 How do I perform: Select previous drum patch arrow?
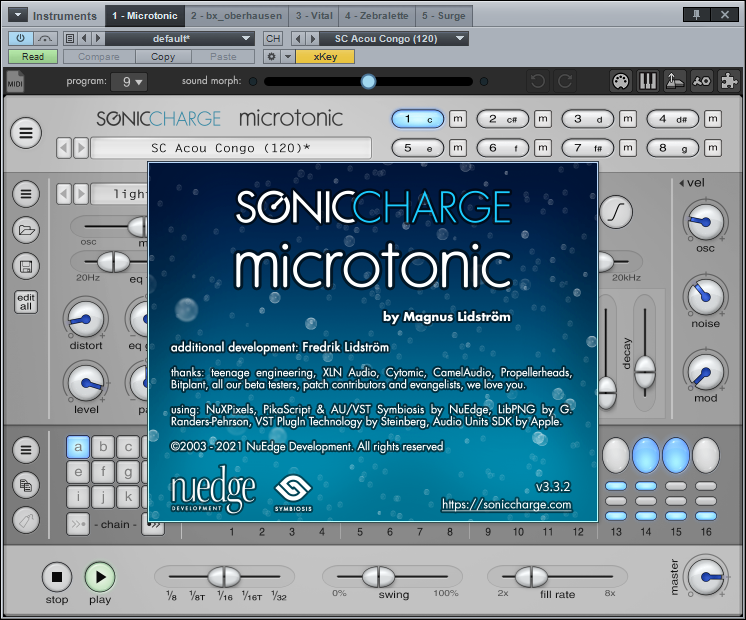click(64, 194)
